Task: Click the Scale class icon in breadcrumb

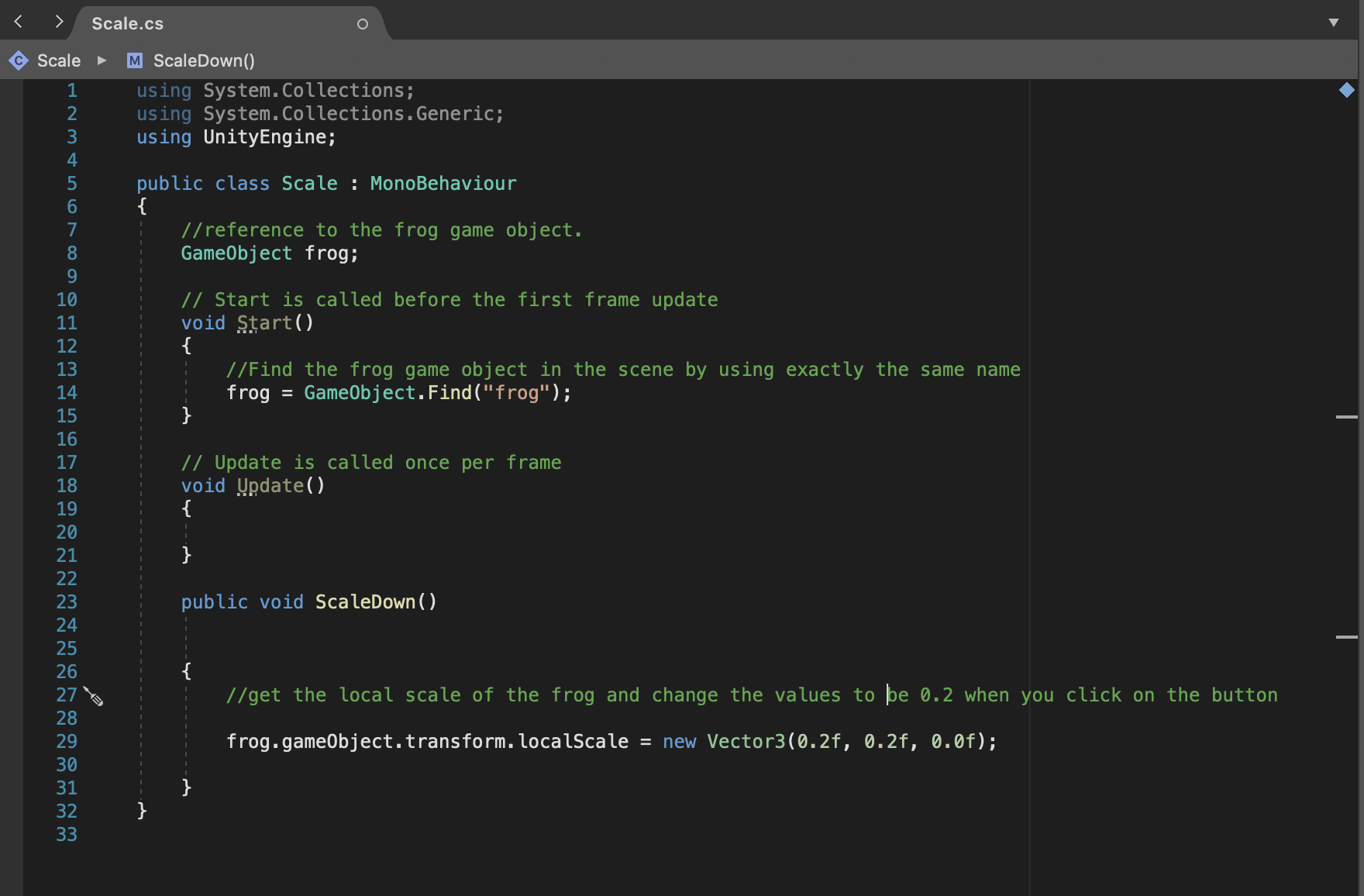Action: tap(18, 60)
